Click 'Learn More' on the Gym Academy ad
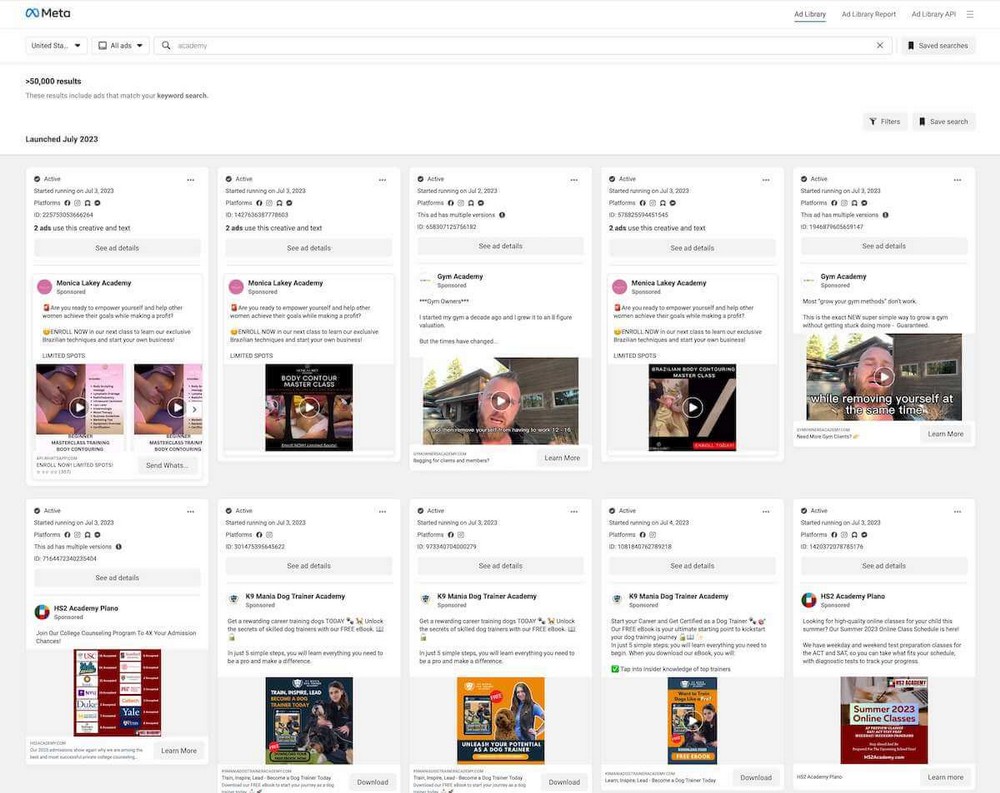The height and width of the screenshot is (793, 1000). (564, 458)
